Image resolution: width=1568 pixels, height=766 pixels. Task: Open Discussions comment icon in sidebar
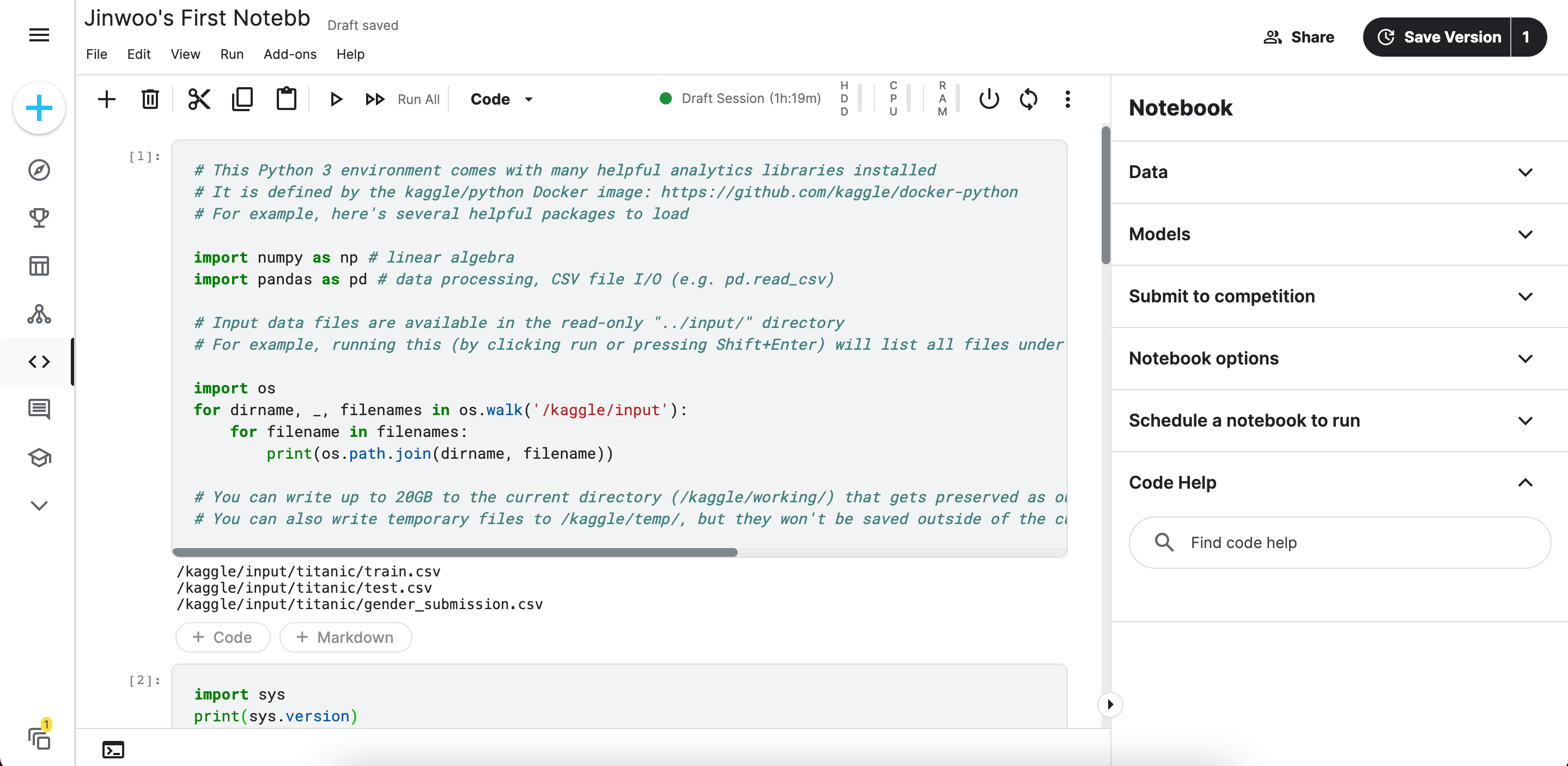pyautogui.click(x=39, y=409)
